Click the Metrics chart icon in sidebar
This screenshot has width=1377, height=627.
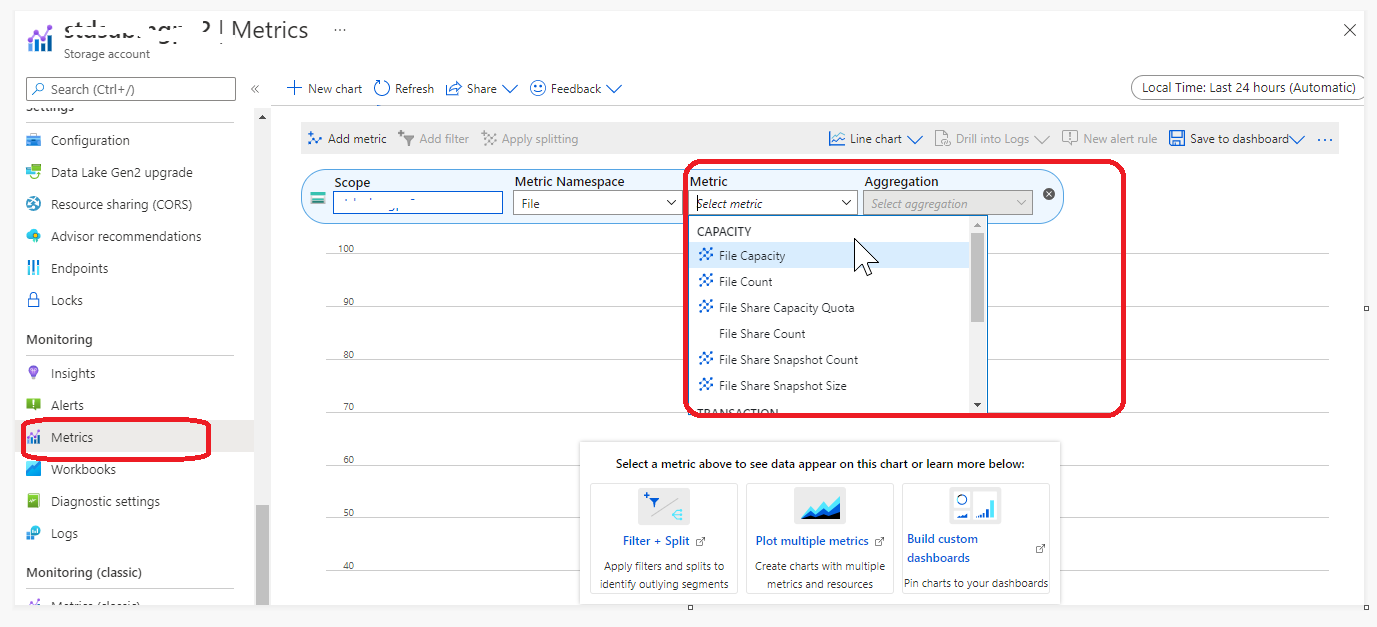click(x=34, y=437)
